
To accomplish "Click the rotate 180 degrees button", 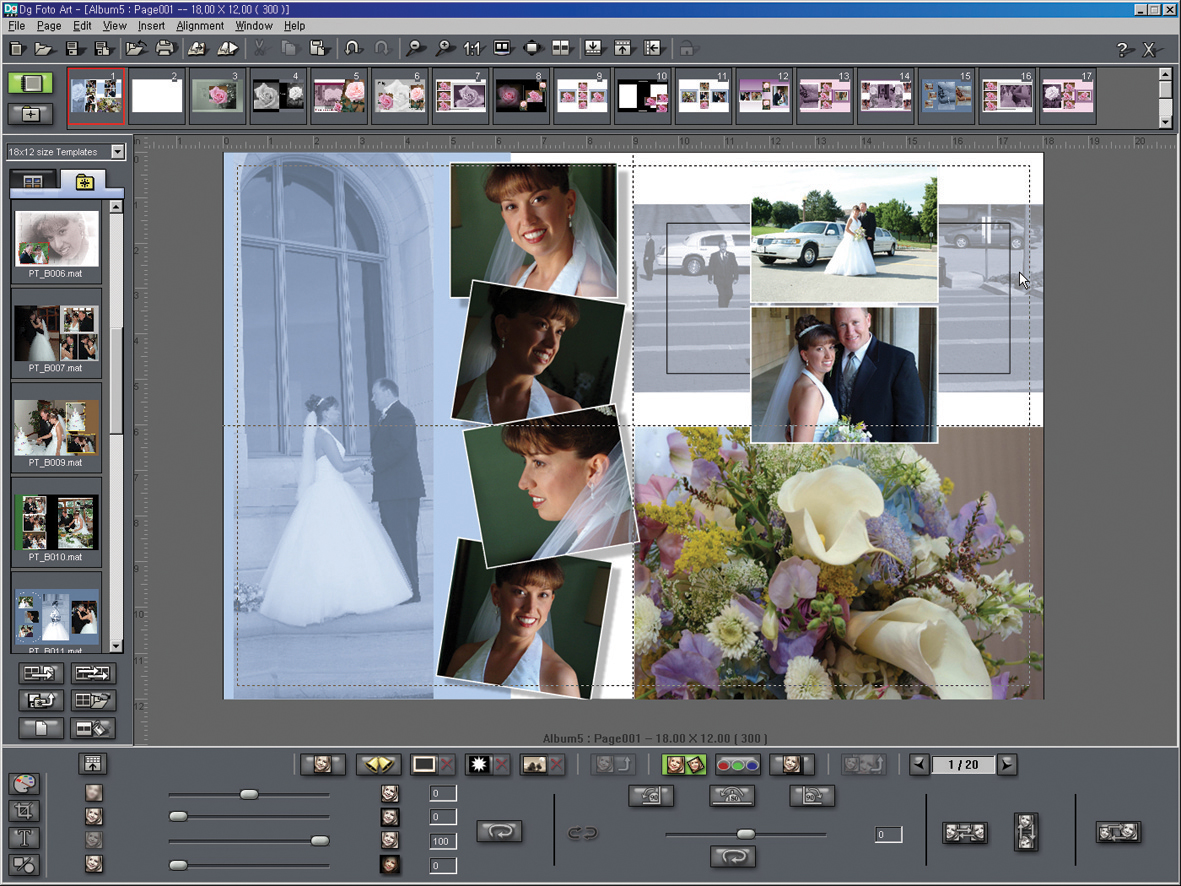I will coord(731,796).
